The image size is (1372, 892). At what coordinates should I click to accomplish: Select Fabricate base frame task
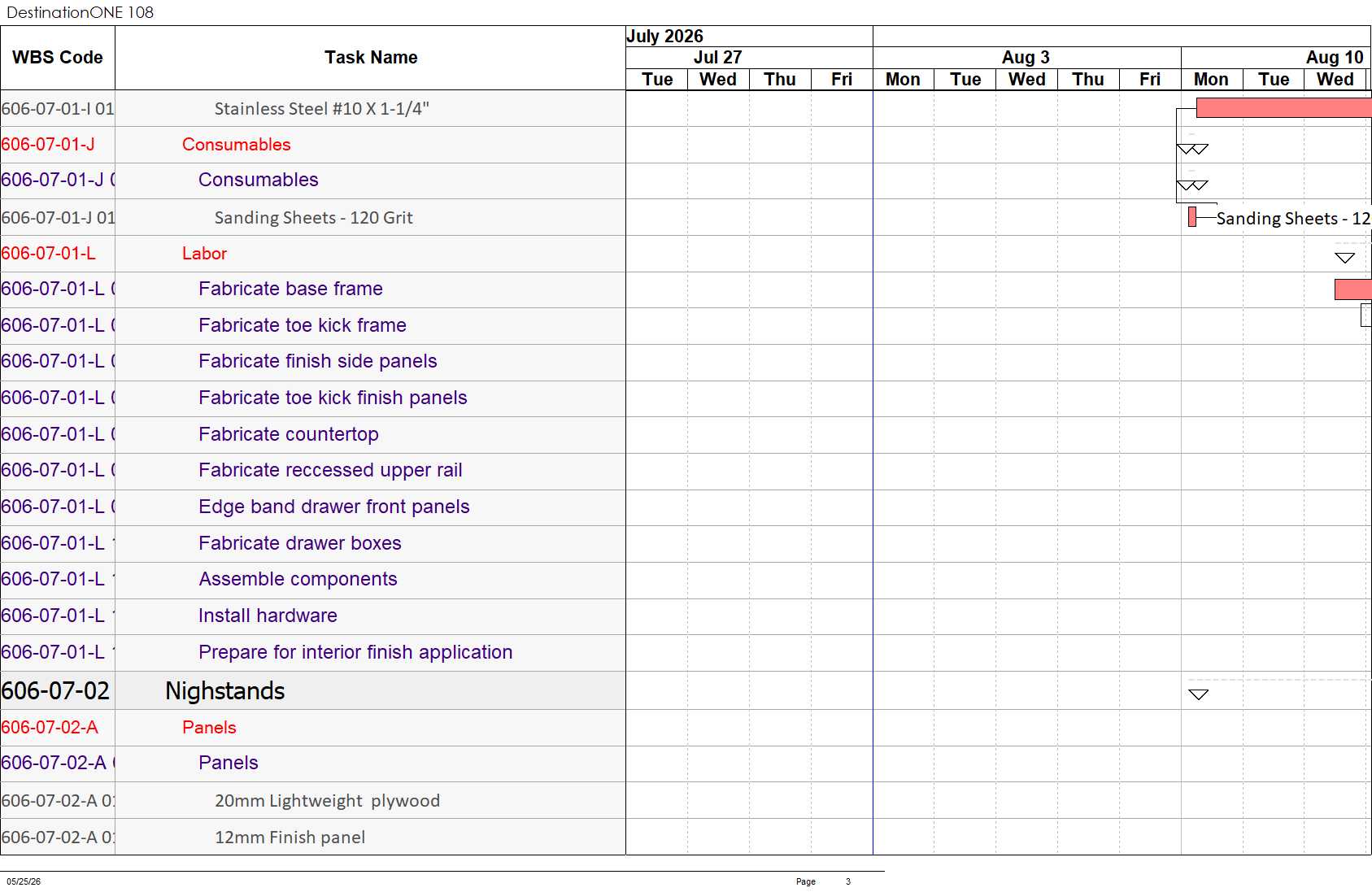pos(290,289)
